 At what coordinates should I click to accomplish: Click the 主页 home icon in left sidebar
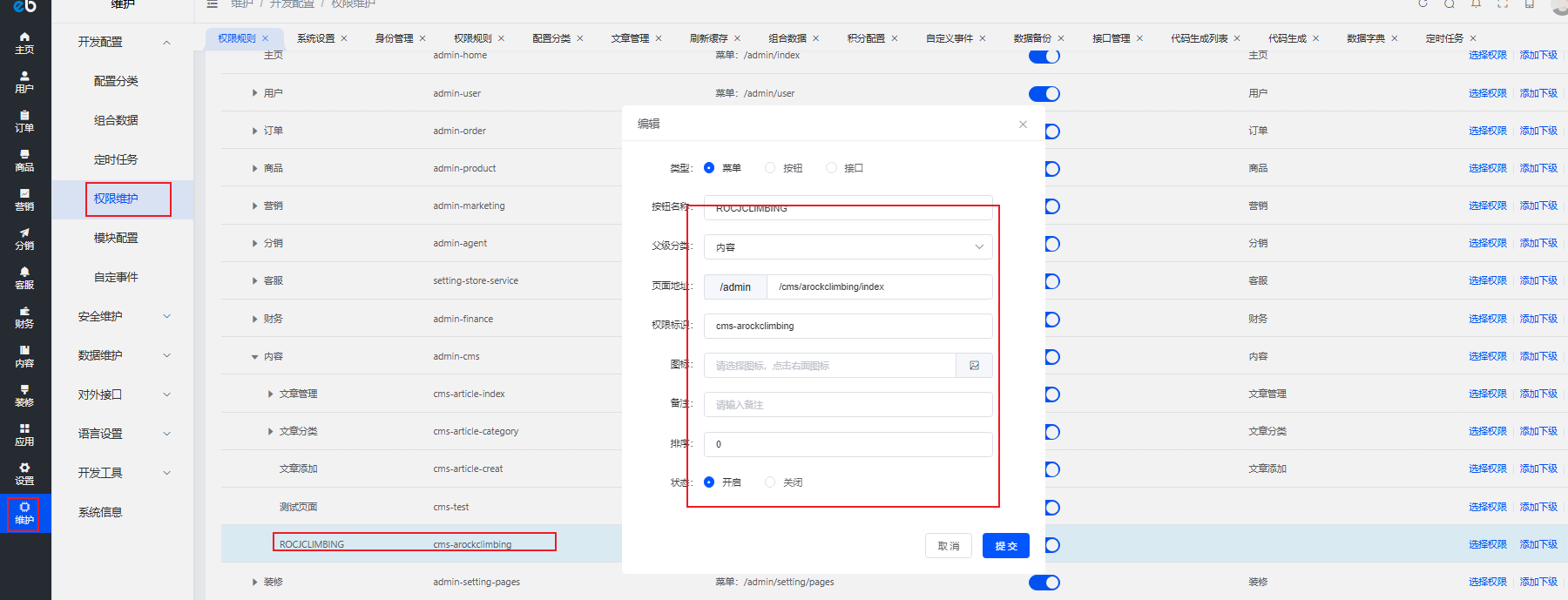pyautogui.click(x=24, y=42)
